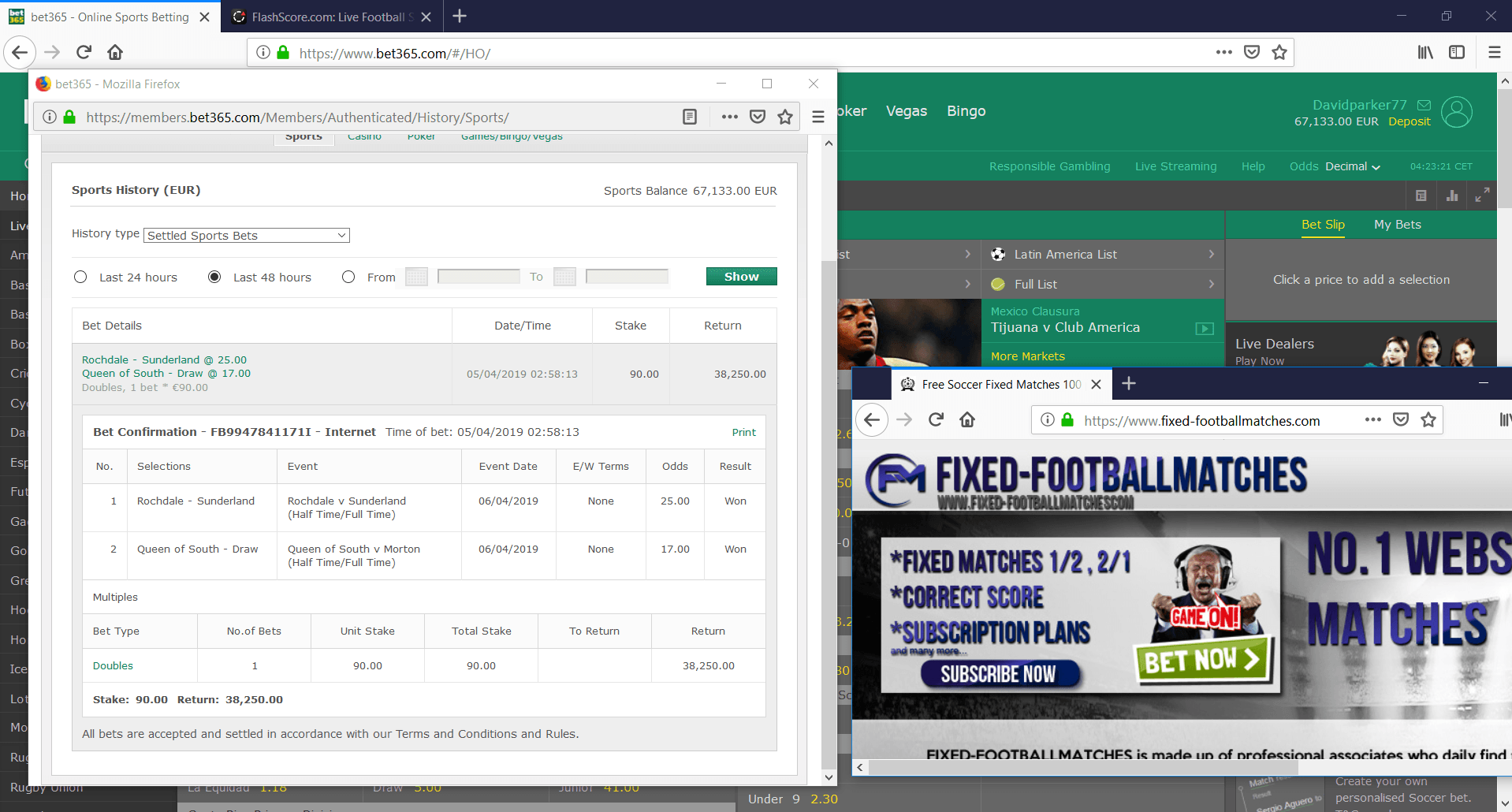Open More Markets for Tijuana match
The height and width of the screenshot is (812, 1512).
click(x=1027, y=356)
